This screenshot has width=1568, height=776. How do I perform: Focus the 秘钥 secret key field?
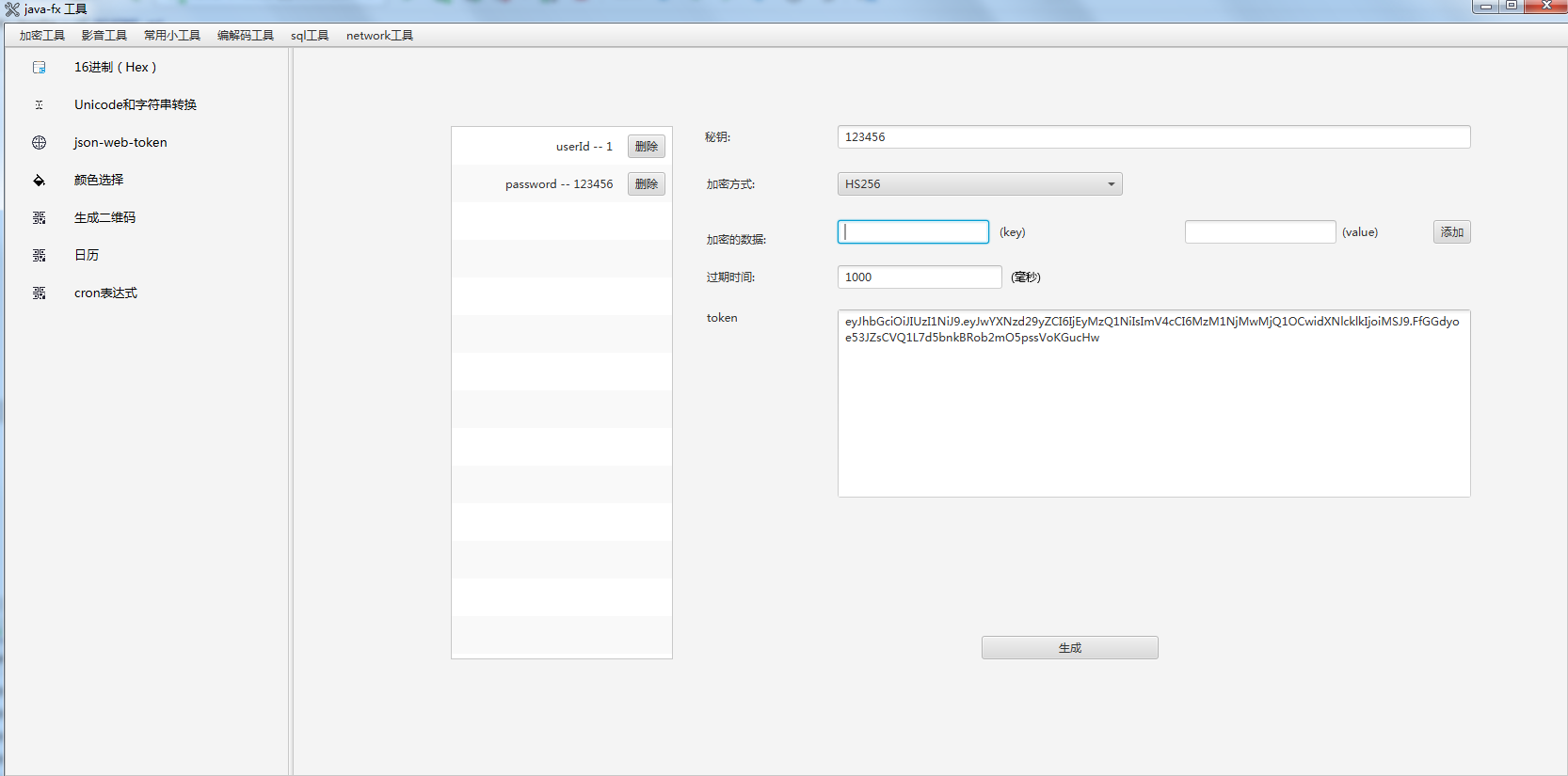[x=1153, y=137]
